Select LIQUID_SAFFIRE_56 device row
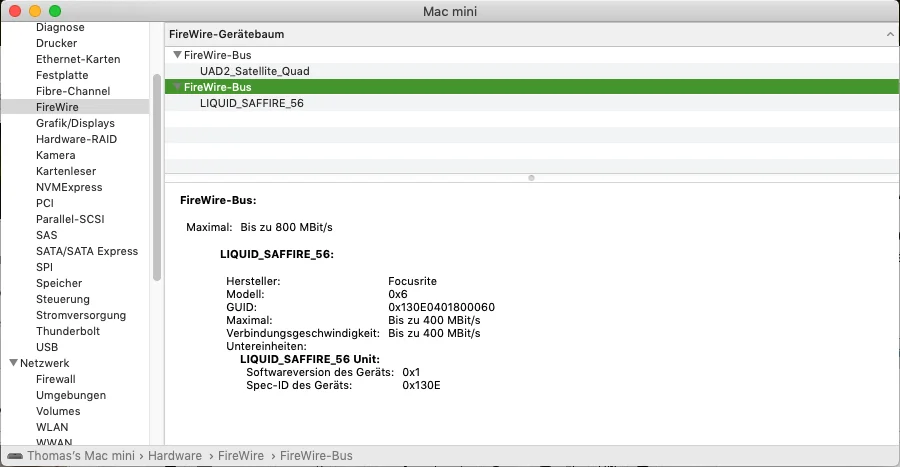This screenshot has width=900, height=467. point(532,103)
